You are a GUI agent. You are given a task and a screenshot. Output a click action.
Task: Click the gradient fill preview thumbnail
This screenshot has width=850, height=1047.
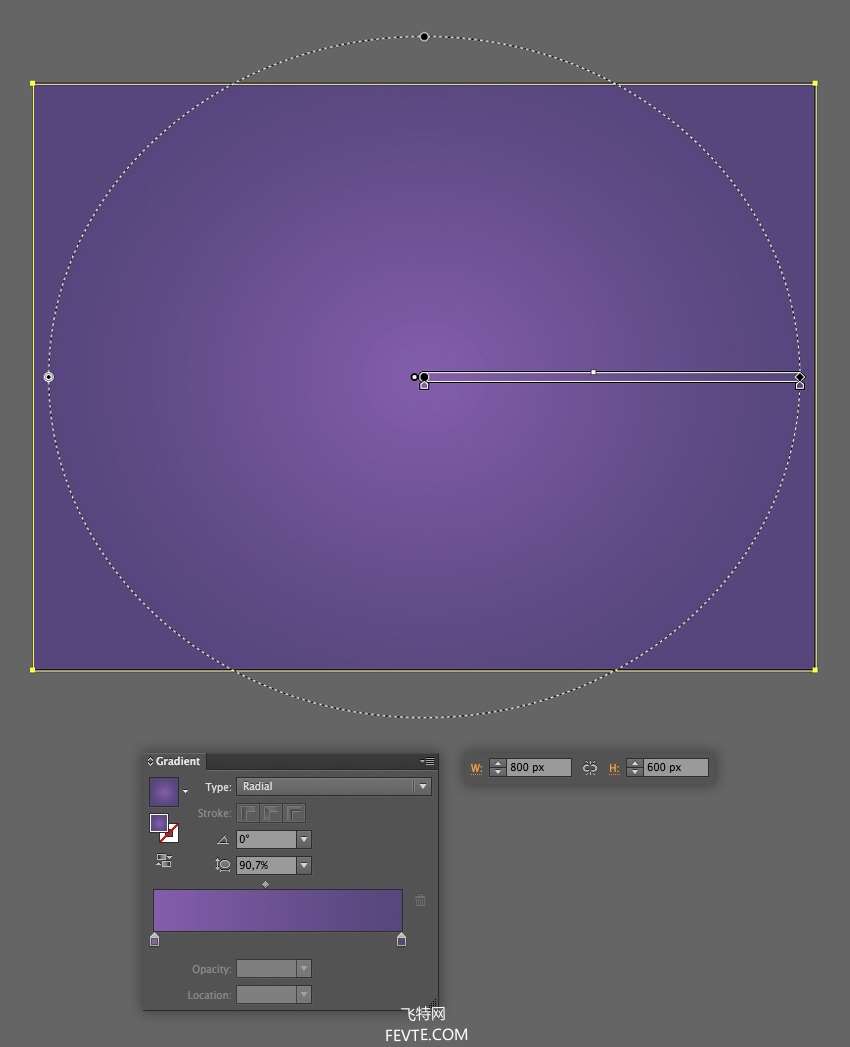[x=164, y=791]
